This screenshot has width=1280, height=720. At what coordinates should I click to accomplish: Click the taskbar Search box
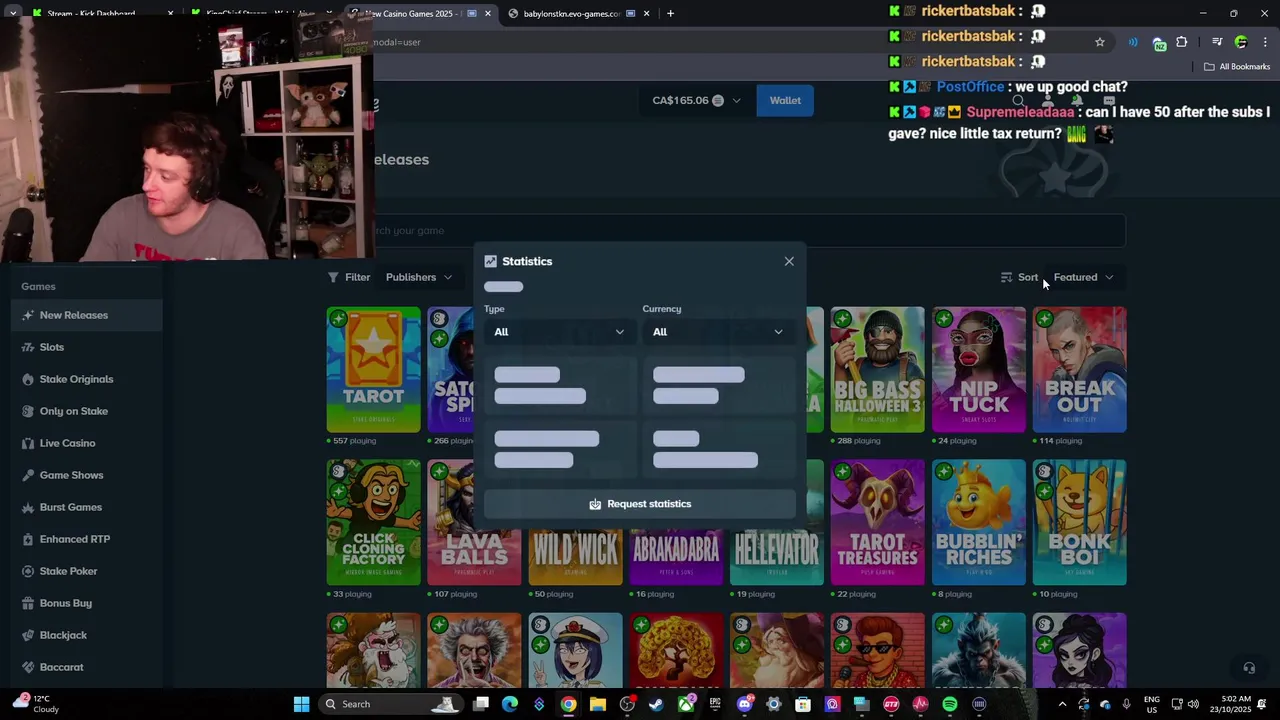tap(392, 704)
